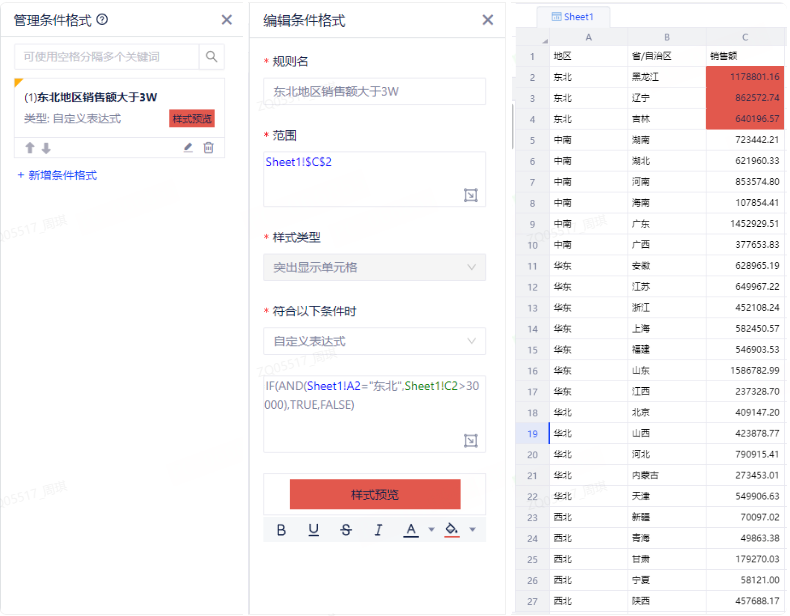Click the search magnifier icon in rule list
Screen dimensions: 790x616
[211, 57]
